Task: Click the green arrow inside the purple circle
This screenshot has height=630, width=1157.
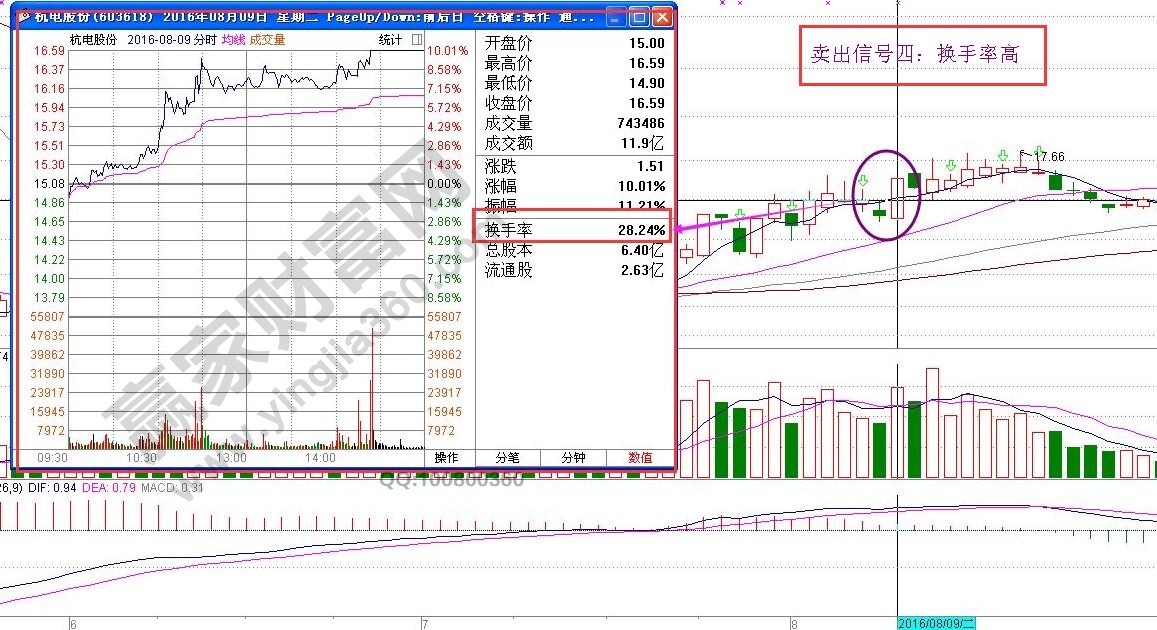Action: tap(861, 180)
